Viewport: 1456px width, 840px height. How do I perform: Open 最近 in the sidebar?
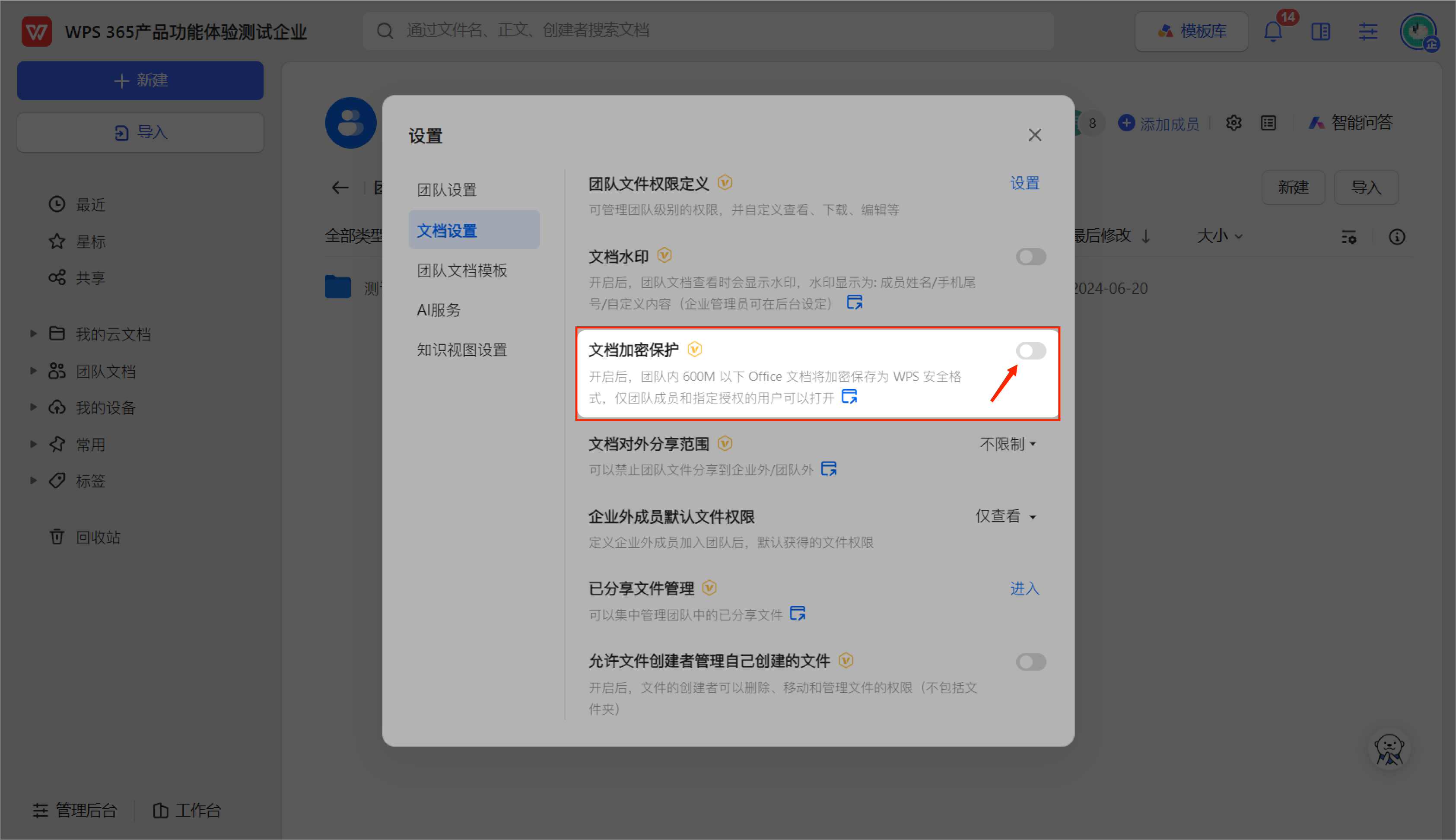tap(77, 204)
